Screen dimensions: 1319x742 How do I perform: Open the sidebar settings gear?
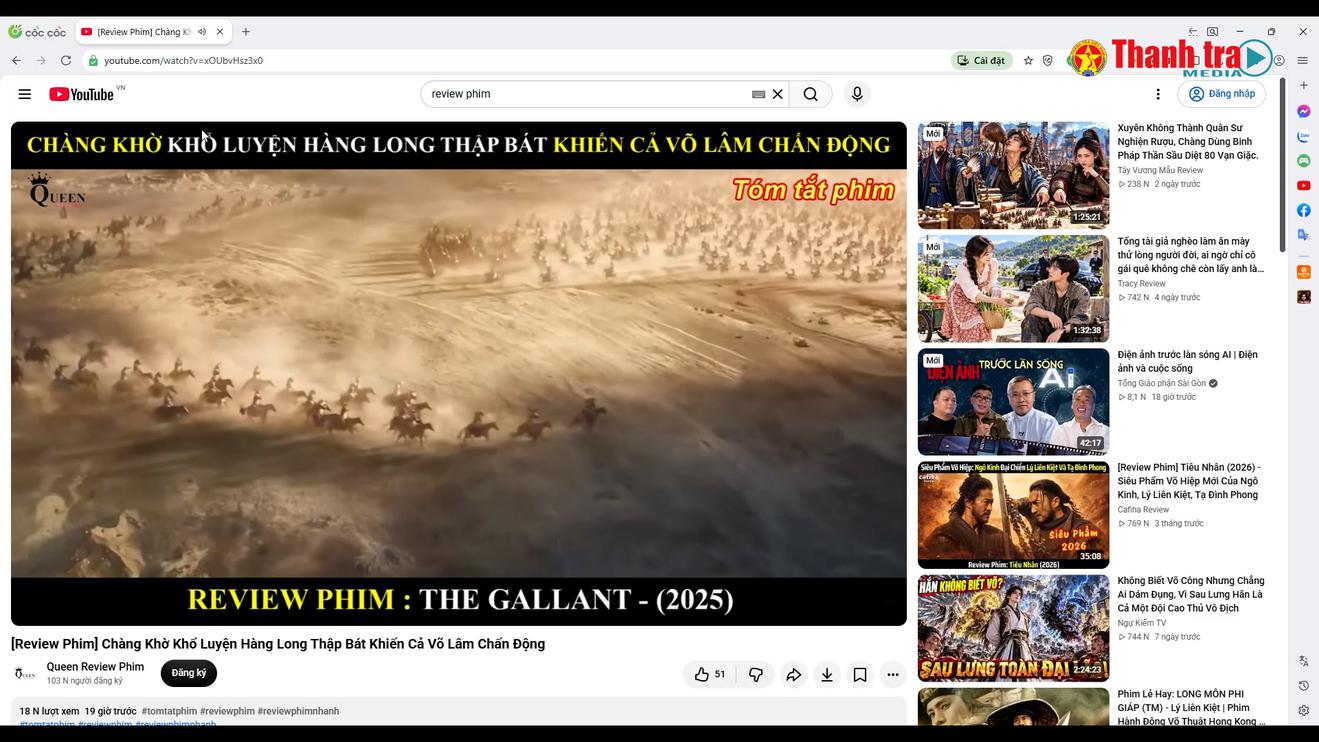1304,711
